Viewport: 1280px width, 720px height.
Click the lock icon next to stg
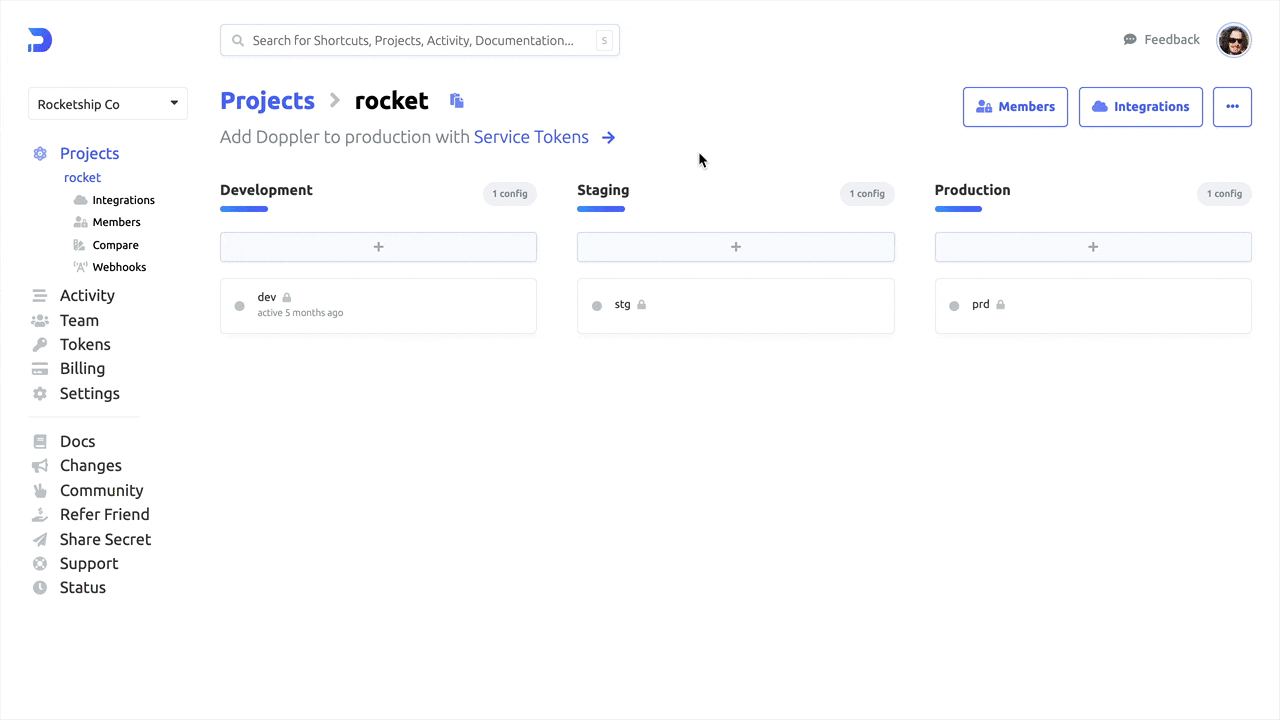pyautogui.click(x=642, y=304)
